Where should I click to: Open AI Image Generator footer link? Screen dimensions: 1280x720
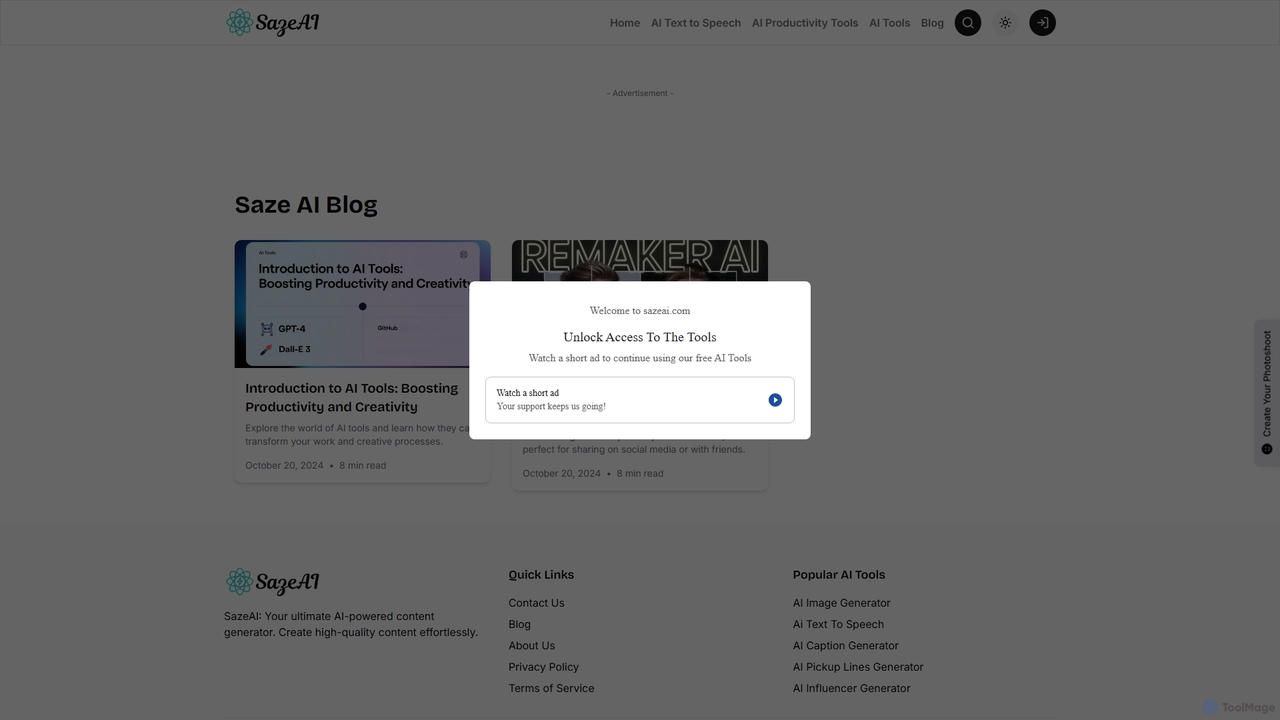841,603
